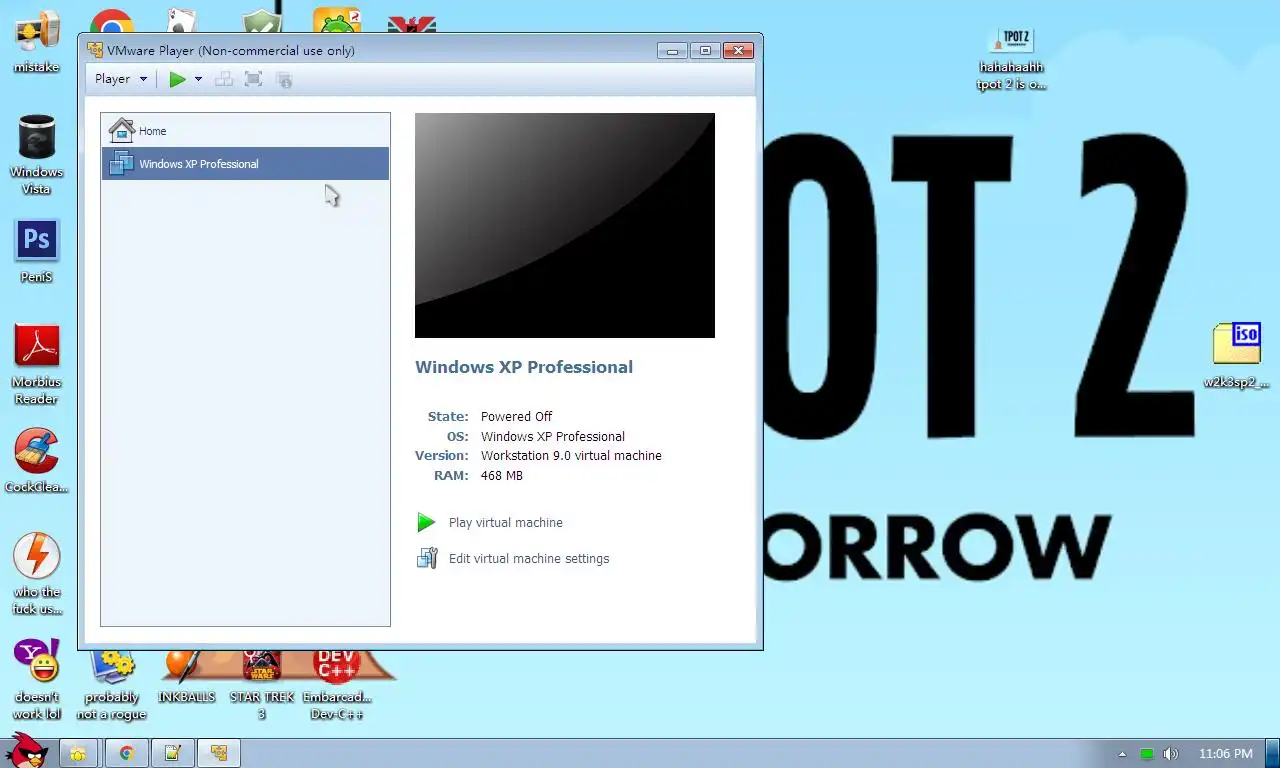Select the probably not a rogue icon
The height and width of the screenshot is (768, 1280).
coord(112,685)
